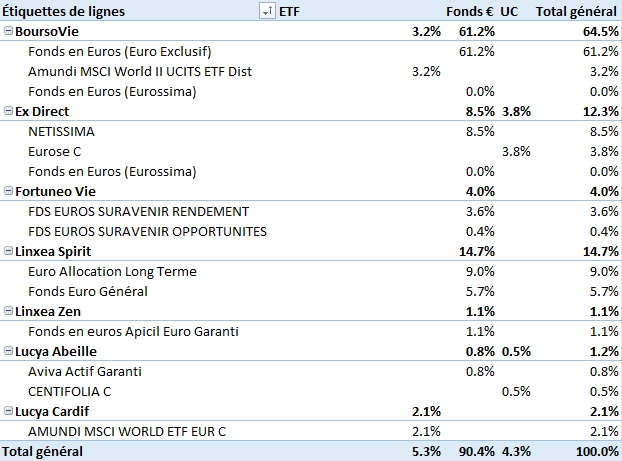Collapse the Linxea Zen group
This screenshot has width=622, height=461.
9,311
